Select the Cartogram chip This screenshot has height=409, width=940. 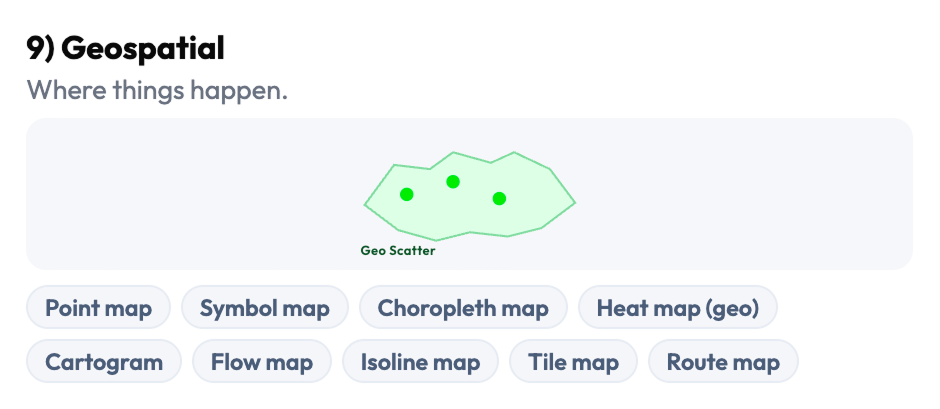click(104, 362)
